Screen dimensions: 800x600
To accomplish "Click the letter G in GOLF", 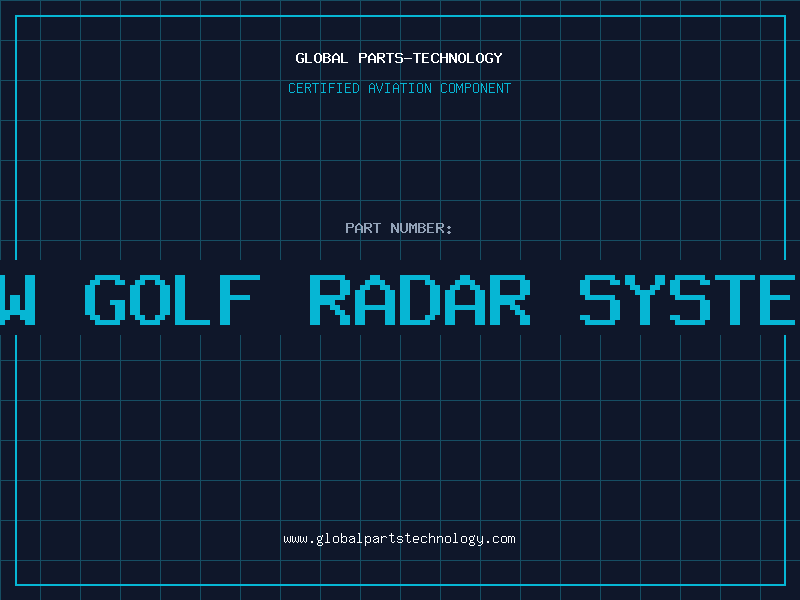I will click(107, 300).
